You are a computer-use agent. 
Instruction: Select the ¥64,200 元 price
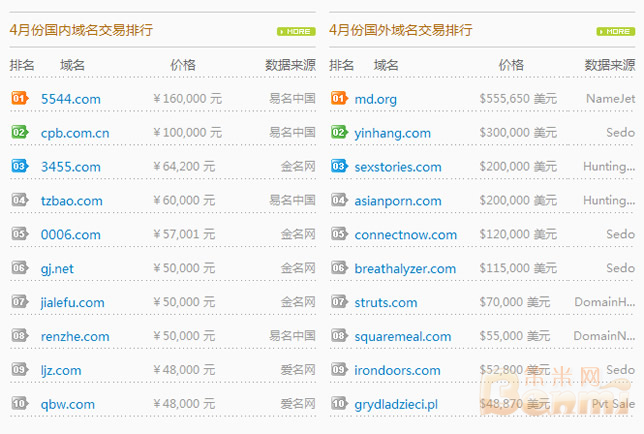click(x=184, y=166)
